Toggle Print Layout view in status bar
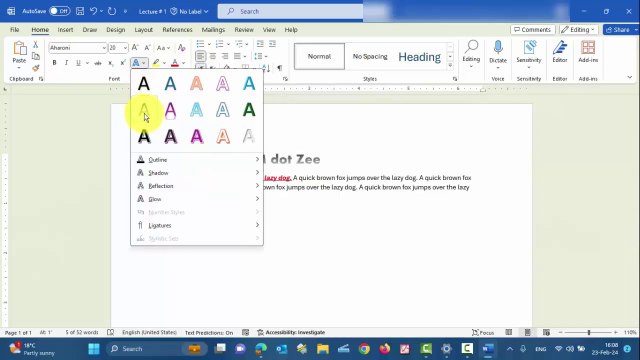 pos(527,332)
